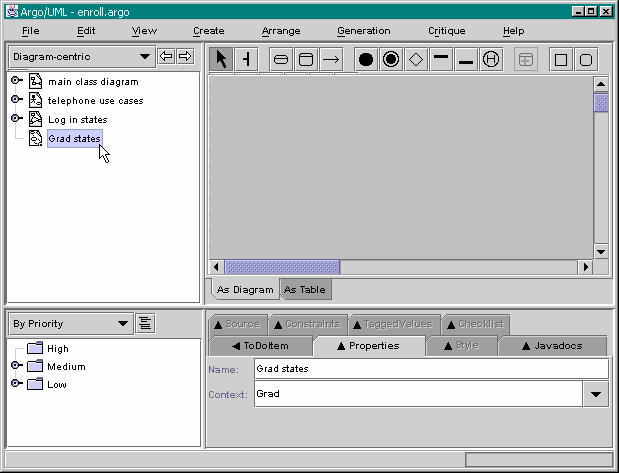Click the diagram scroll-up arrow
619x473 pixels.
click(x=601, y=84)
